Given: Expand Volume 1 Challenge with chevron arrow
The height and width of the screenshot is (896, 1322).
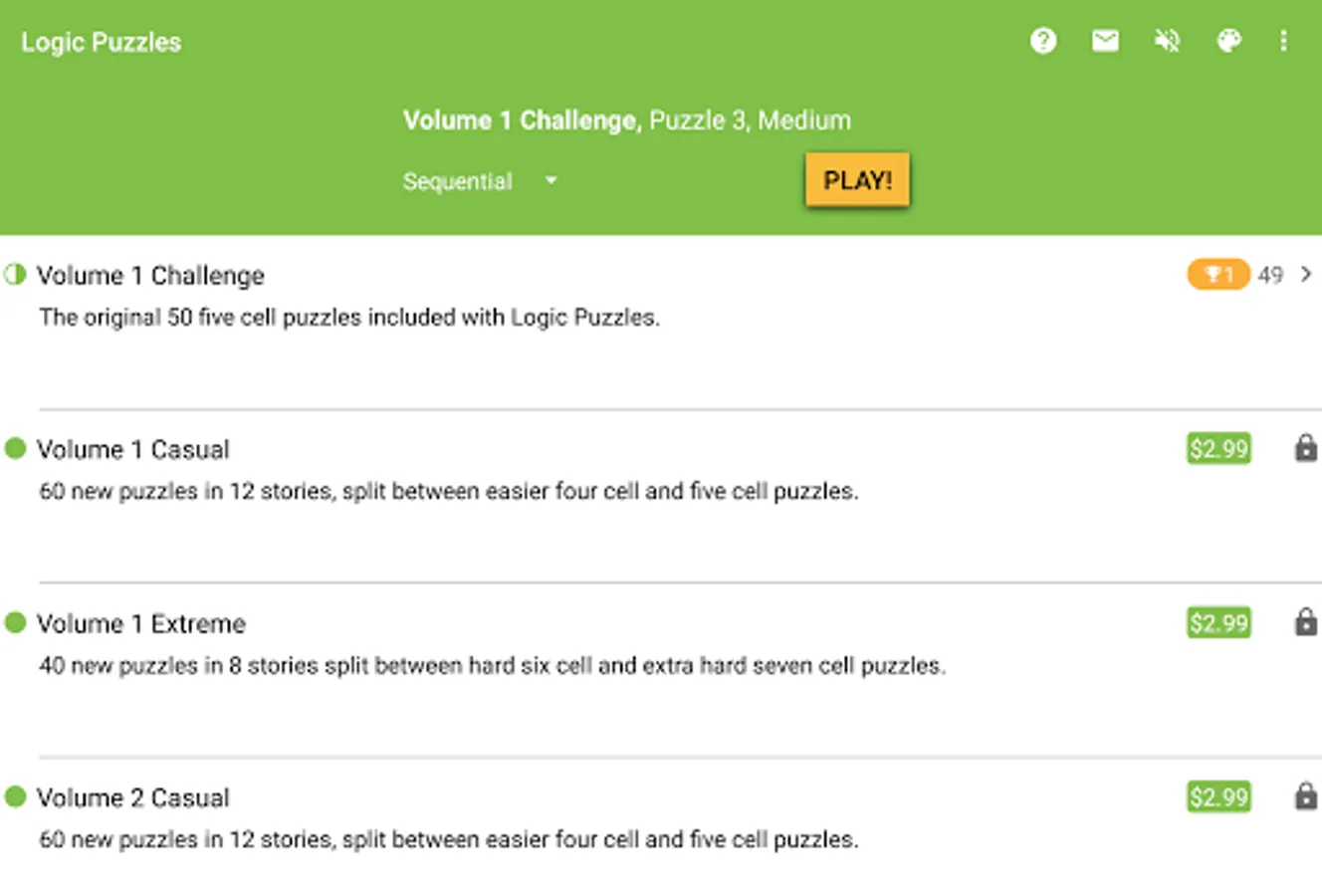Looking at the screenshot, I should tap(1306, 275).
